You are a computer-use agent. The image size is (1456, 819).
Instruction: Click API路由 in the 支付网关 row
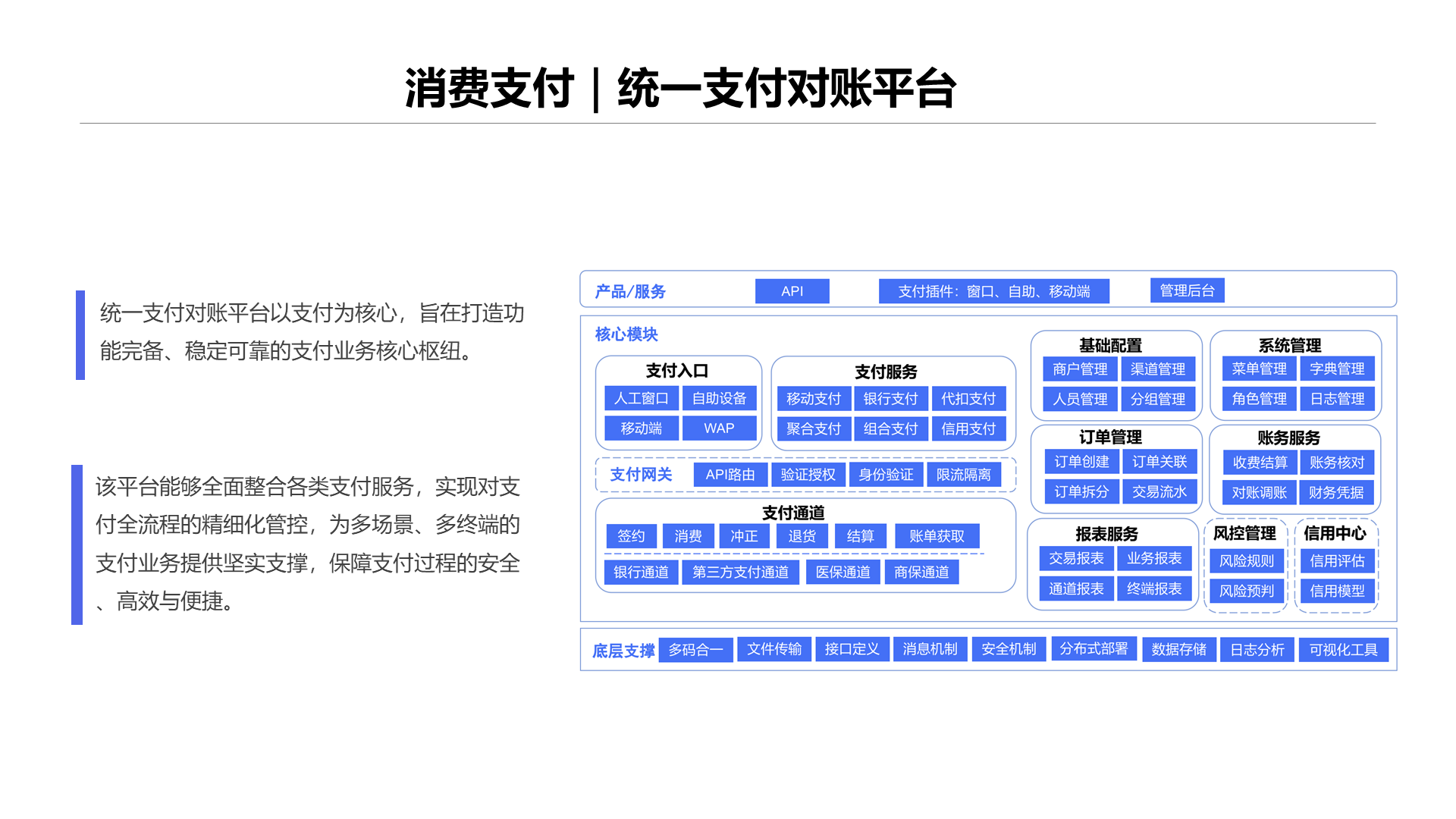pos(730,475)
